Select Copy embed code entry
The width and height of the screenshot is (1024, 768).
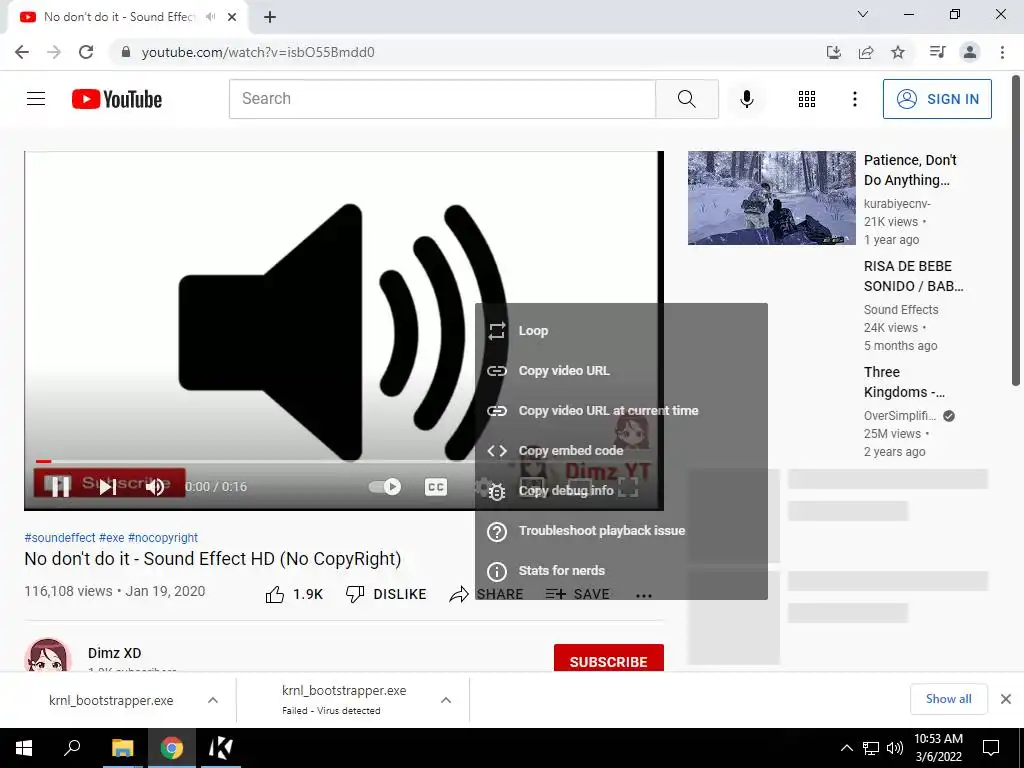click(621, 451)
